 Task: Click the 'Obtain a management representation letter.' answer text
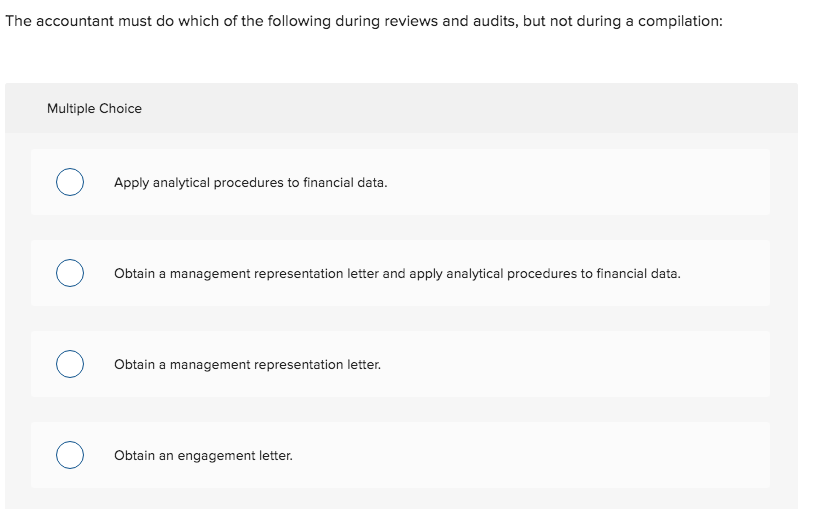[x=248, y=364]
